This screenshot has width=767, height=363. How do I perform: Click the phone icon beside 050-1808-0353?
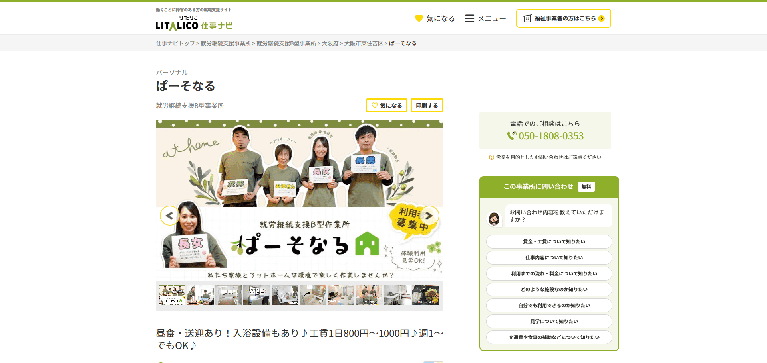tap(511, 136)
